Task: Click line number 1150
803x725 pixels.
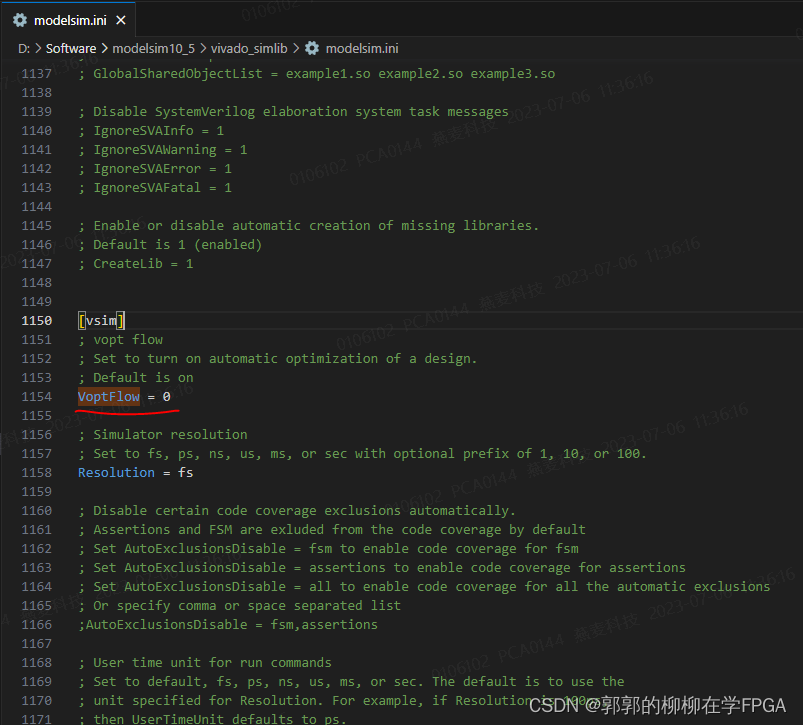Action: 36,320
